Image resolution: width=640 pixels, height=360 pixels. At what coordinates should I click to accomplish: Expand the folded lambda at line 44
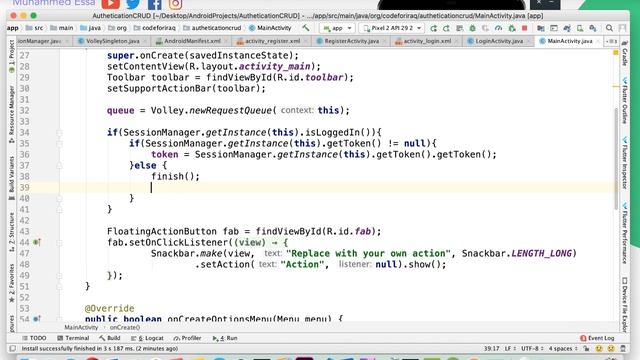(x=59, y=242)
